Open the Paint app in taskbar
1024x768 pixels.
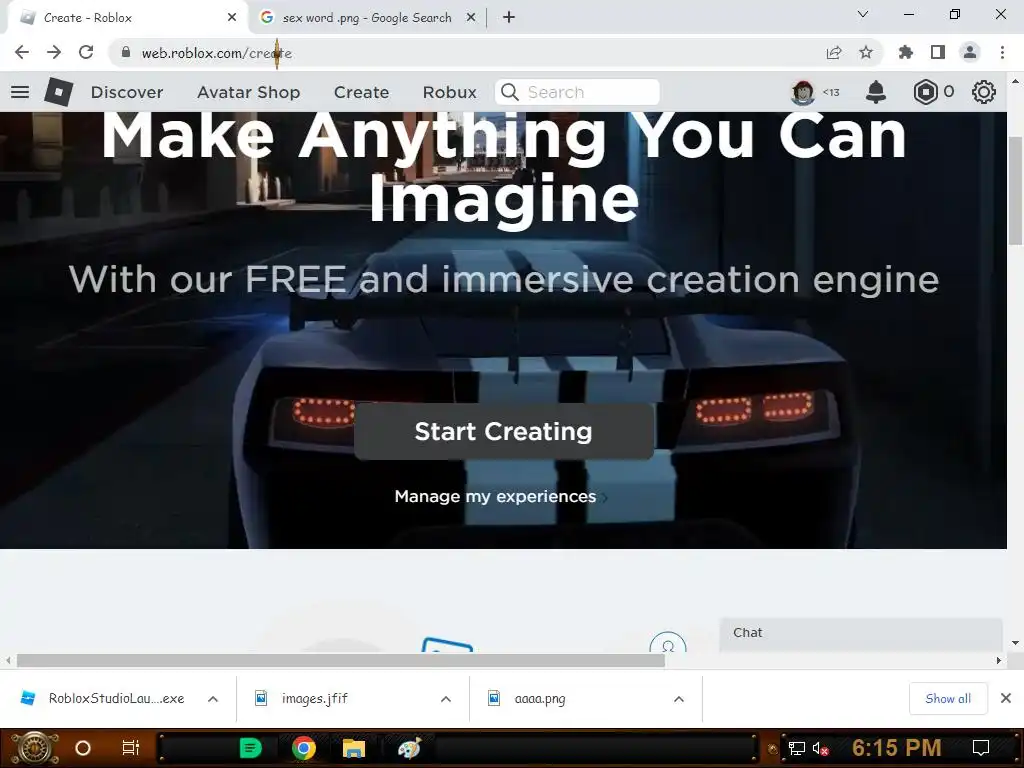pos(409,748)
